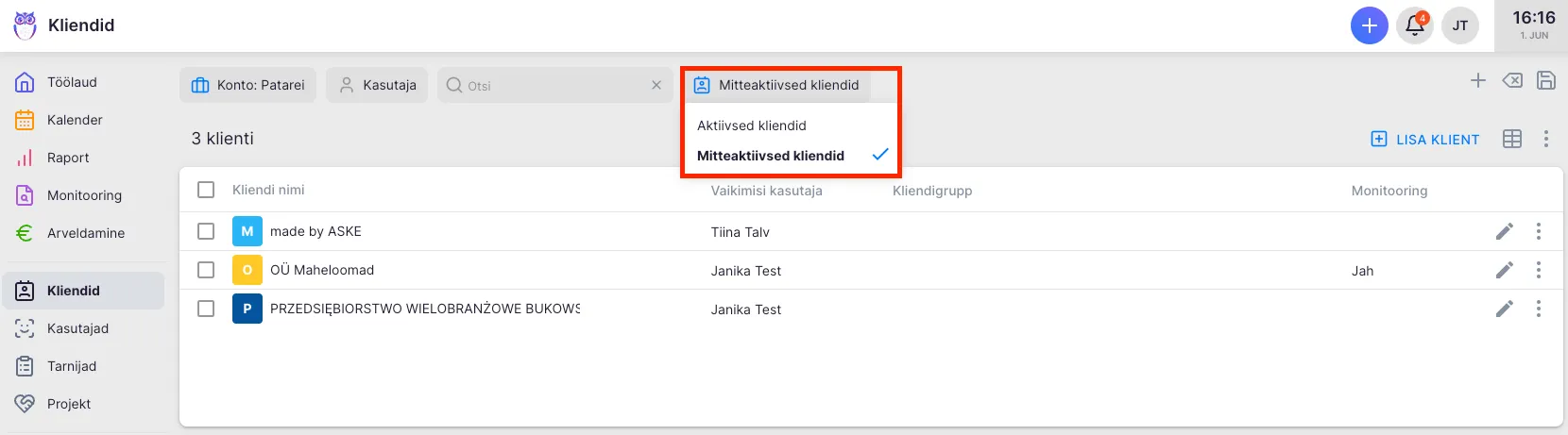Choose Aktiivsed kliendid from the list
The image size is (1568, 435).
[752, 125]
